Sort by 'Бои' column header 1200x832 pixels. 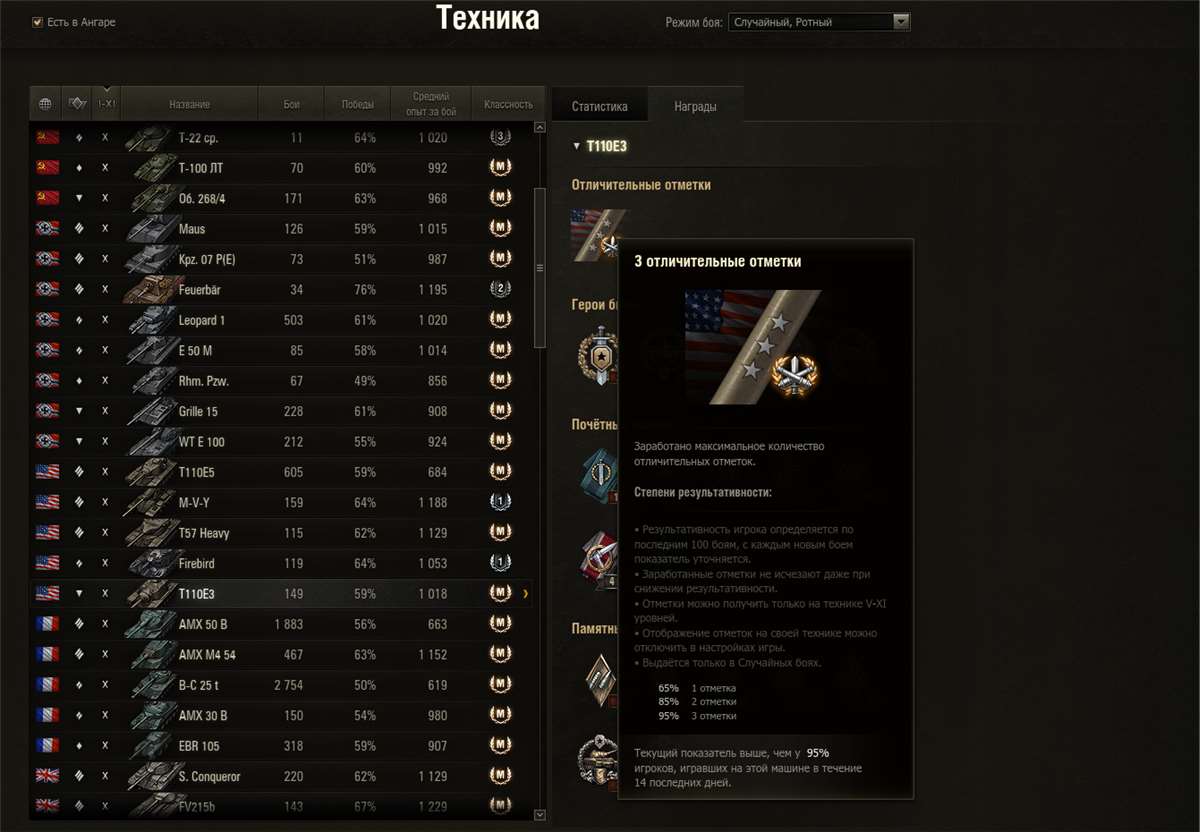(x=291, y=104)
